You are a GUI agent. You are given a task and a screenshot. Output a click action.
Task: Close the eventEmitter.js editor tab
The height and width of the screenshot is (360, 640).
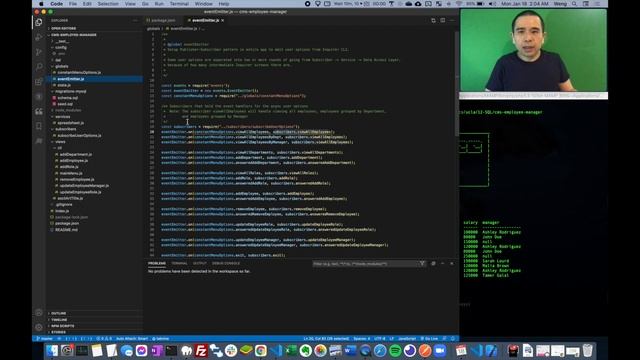click(222, 20)
